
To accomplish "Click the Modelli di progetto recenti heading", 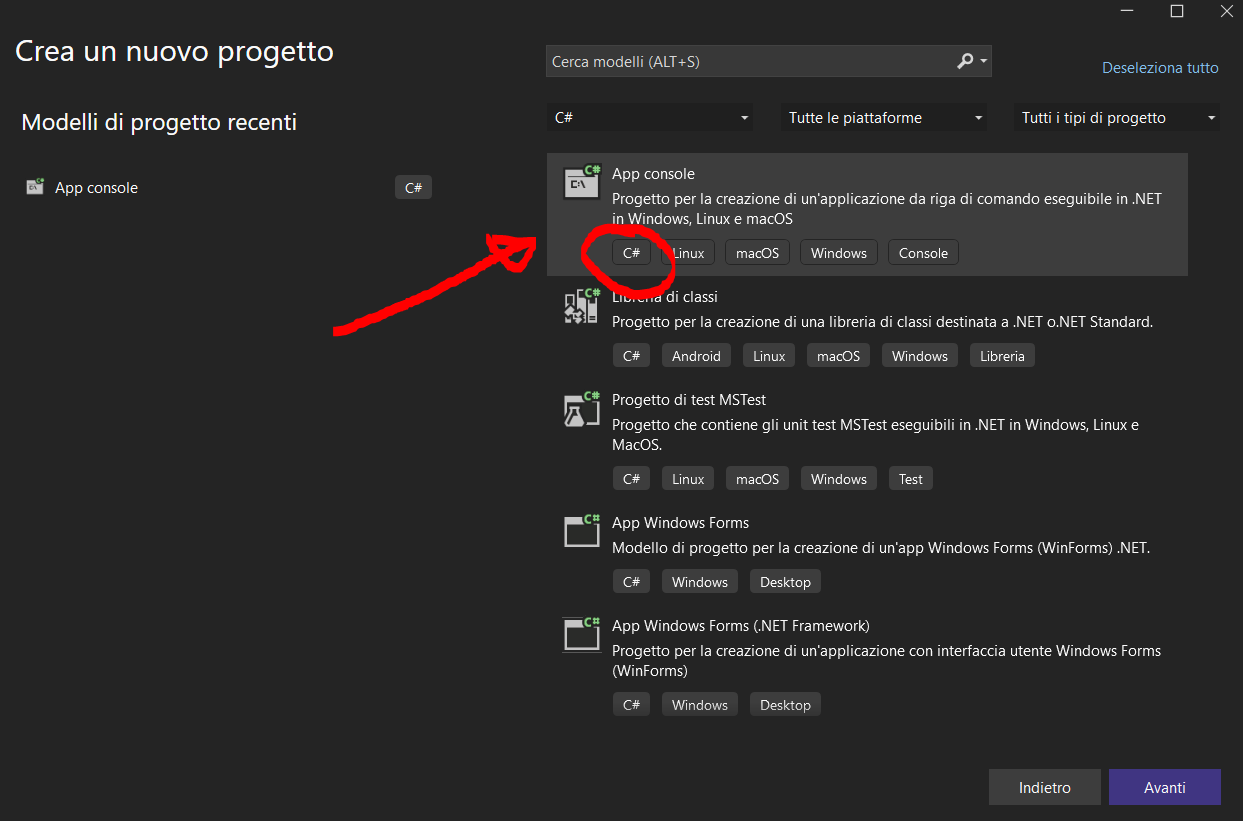I will (x=159, y=123).
